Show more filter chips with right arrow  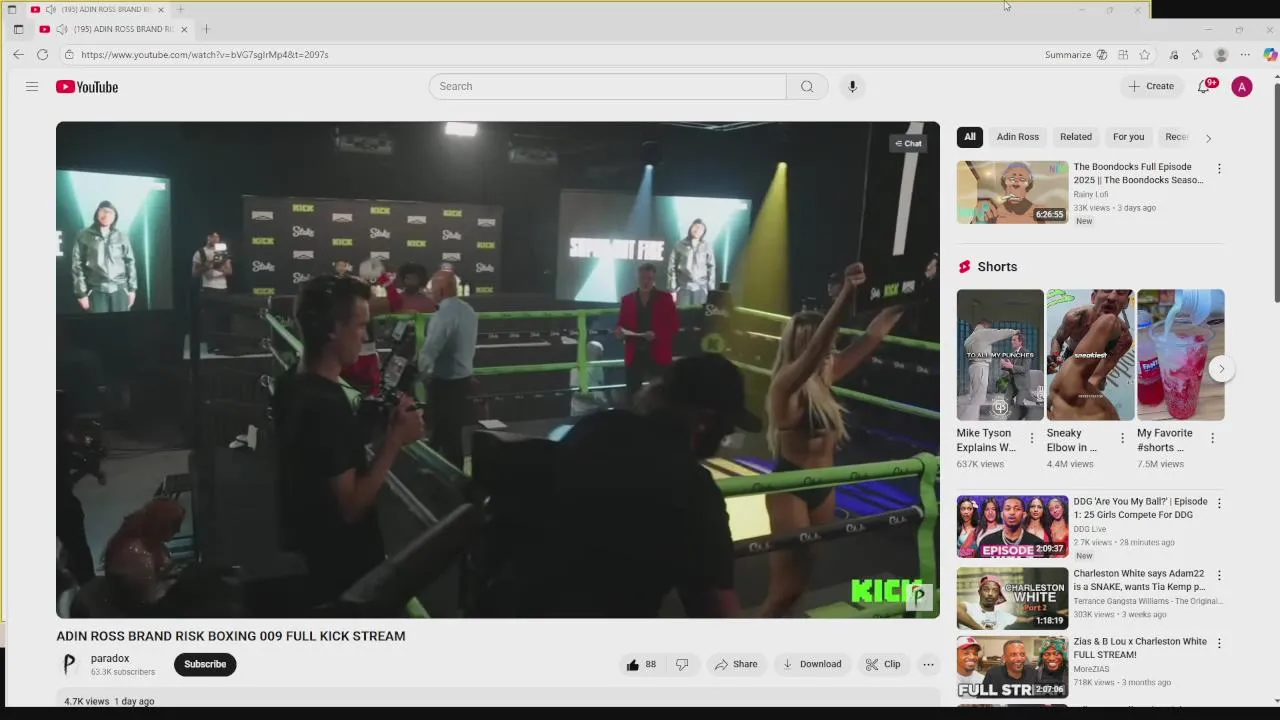(x=1208, y=138)
